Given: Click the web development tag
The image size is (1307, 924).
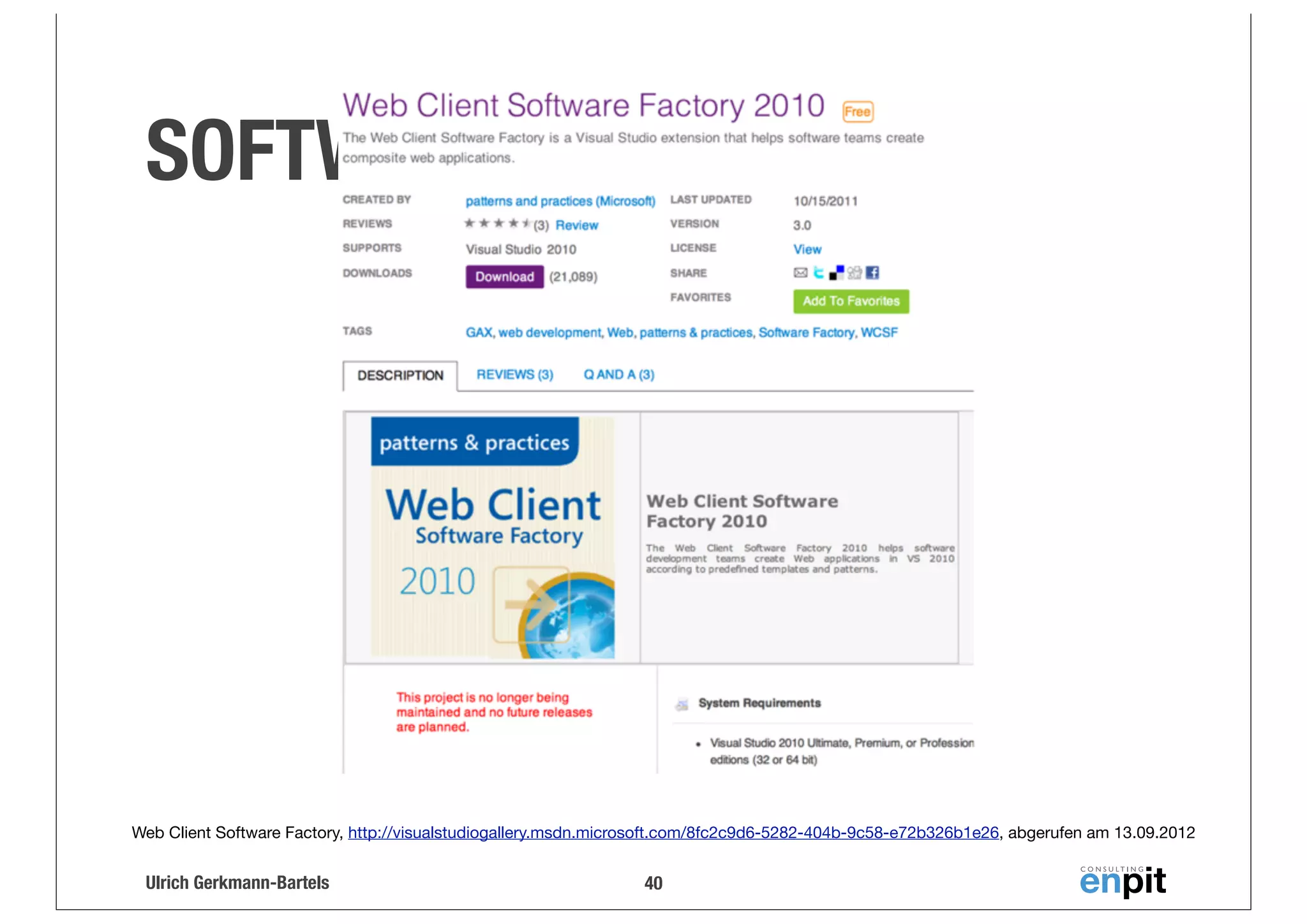Looking at the screenshot, I should click(x=549, y=332).
